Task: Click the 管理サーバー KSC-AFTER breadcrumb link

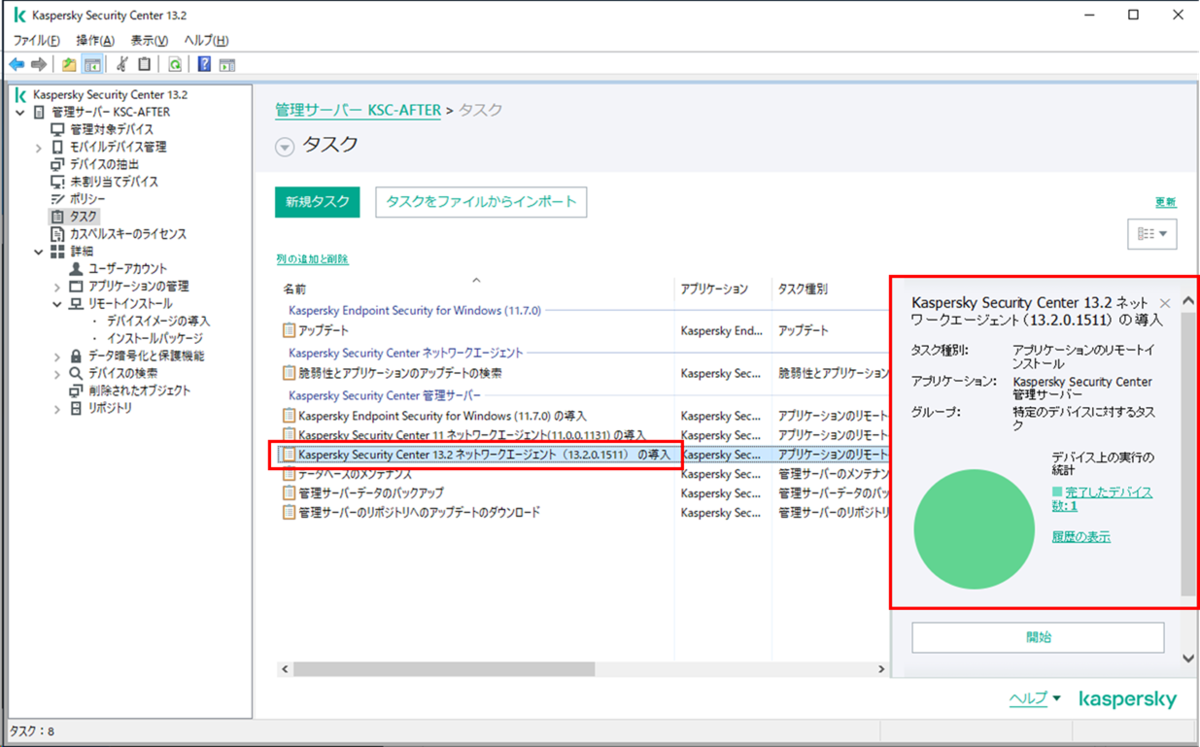Action: [358, 110]
